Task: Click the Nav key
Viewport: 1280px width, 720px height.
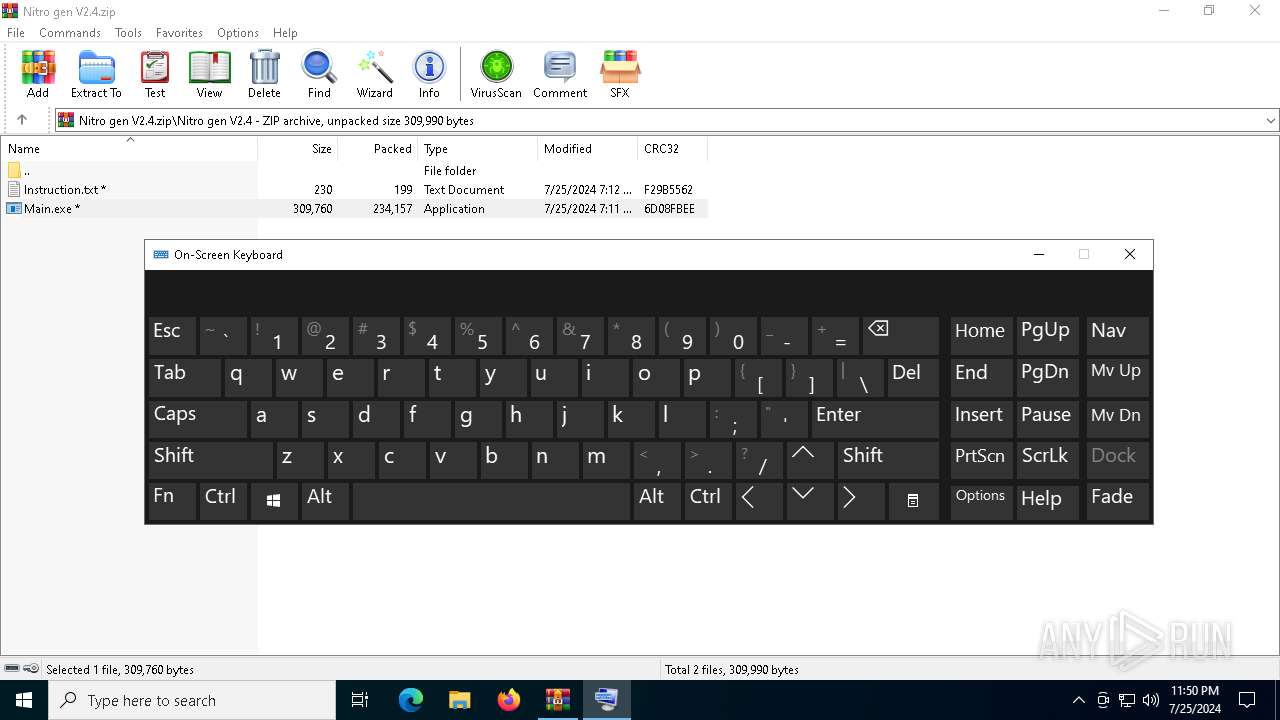Action: pyautogui.click(x=1117, y=335)
